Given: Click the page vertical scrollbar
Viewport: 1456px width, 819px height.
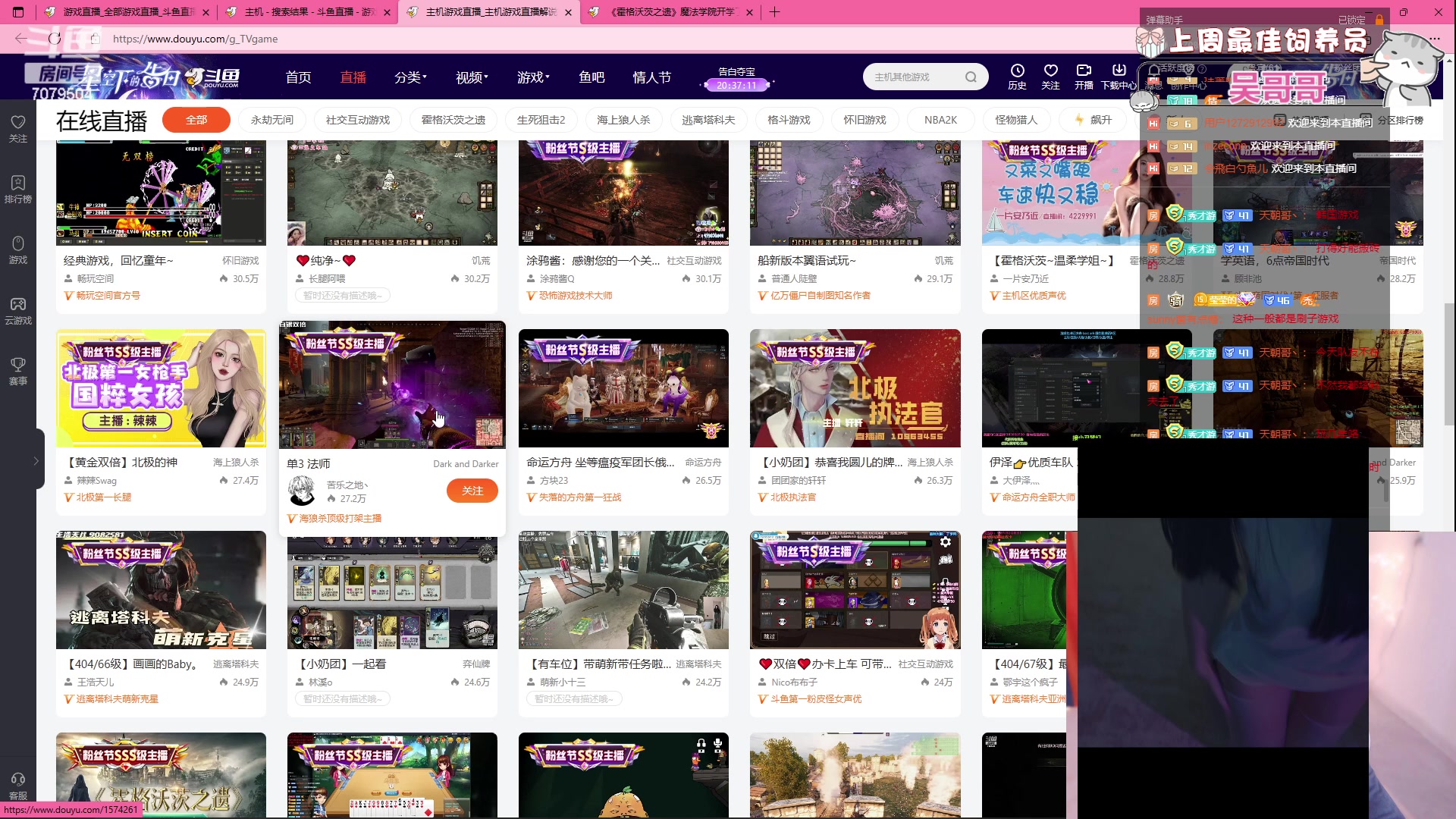Looking at the screenshot, I should click(1449, 364).
